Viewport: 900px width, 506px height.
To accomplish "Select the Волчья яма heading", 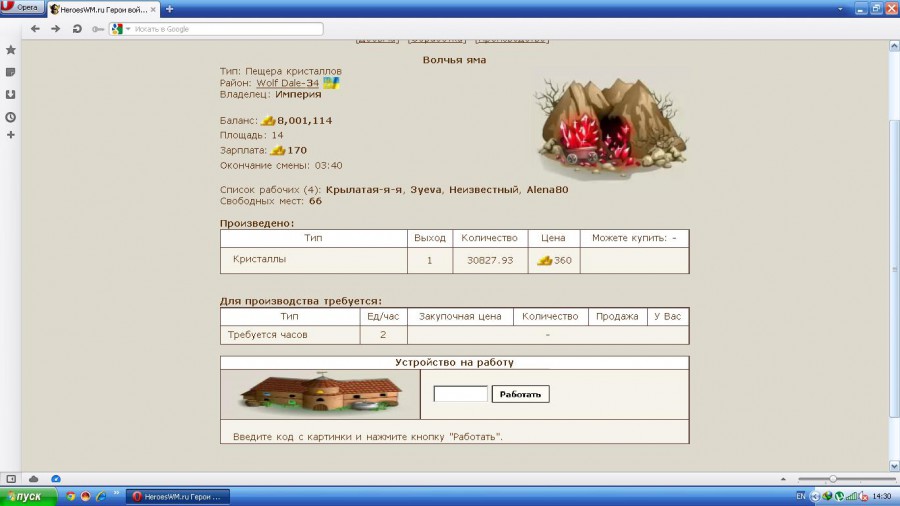I will pos(454,60).
